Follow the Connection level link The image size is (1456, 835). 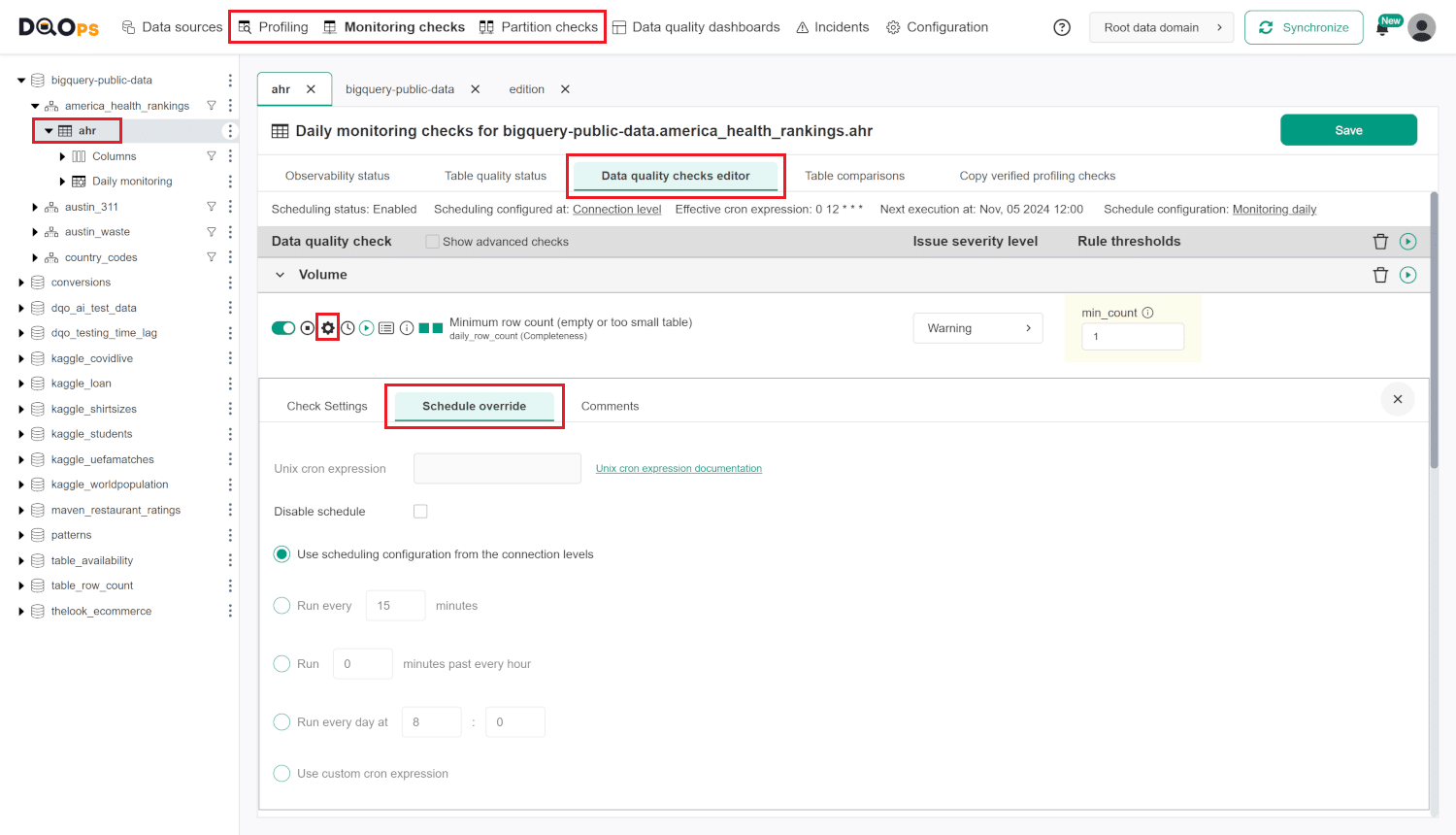[x=617, y=209]
